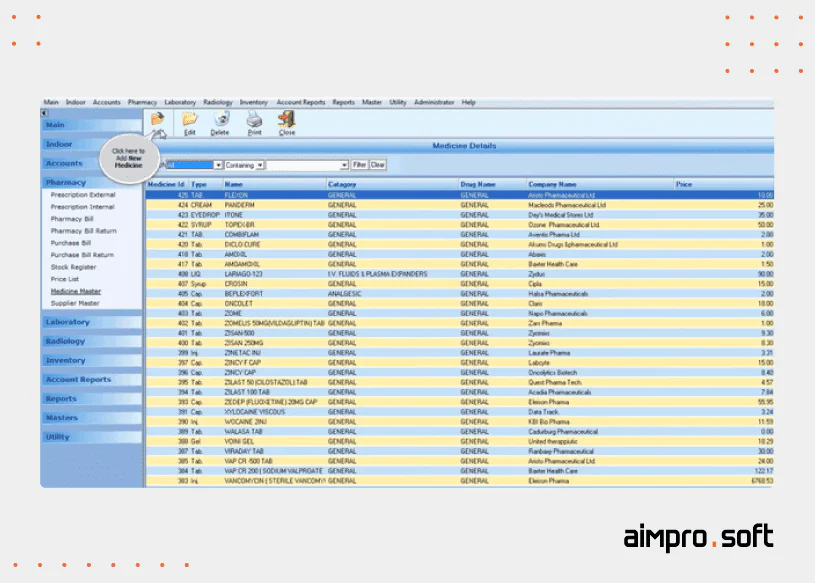The height and width of the screenshot is (583, 815).
Task: Click the Clear button
Action: (378, 165)
